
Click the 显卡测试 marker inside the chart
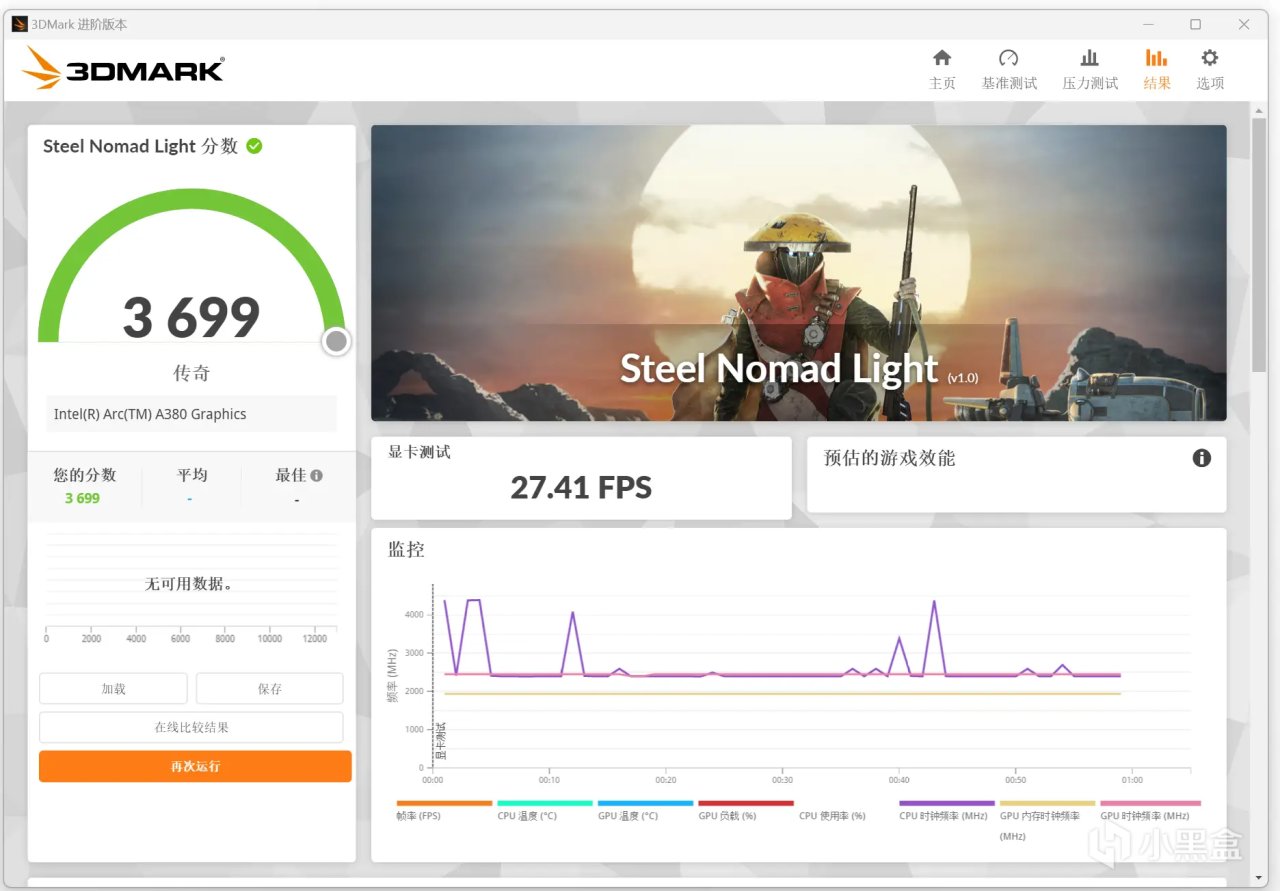[x=441, y=741]
